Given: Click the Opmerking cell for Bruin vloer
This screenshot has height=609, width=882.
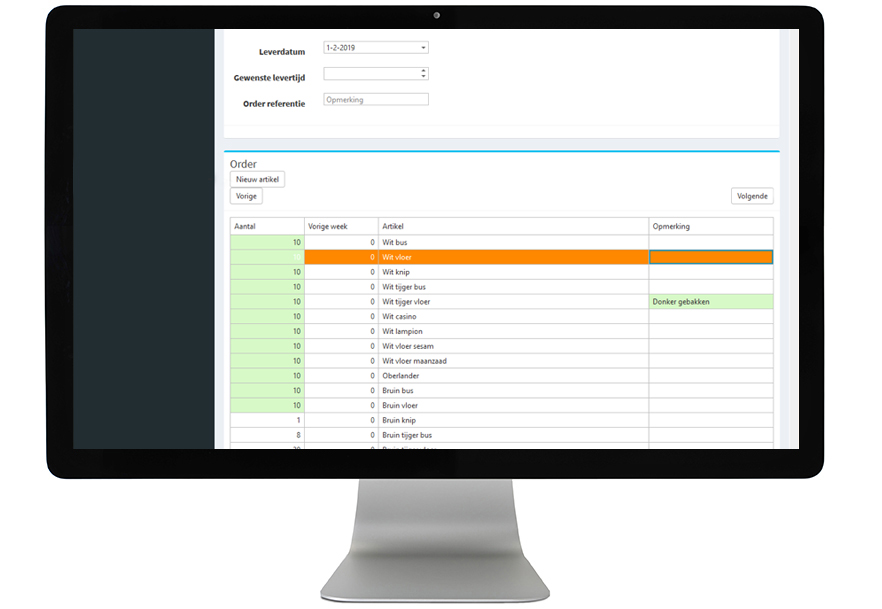Looking at the screenshot, I should point(711,405).
